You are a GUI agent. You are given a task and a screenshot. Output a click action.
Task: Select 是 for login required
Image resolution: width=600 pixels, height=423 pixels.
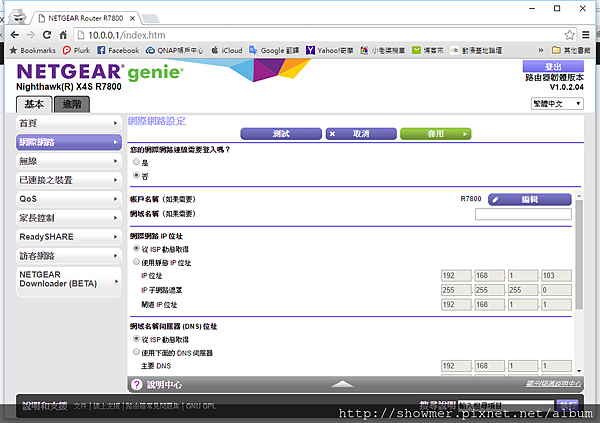pyautogui.click(x=136, y=162)
